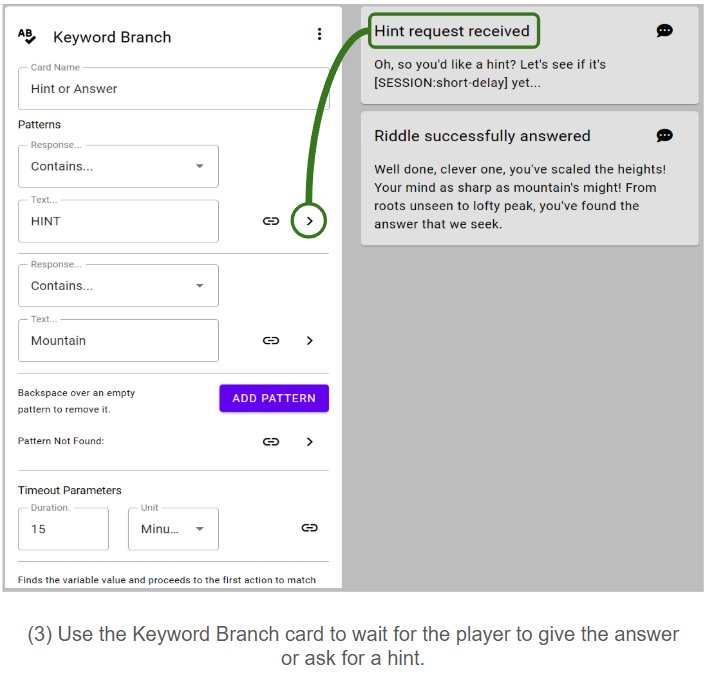Click the Duration field showing 15
Screen dimensions: 709x681
(63, 529)
